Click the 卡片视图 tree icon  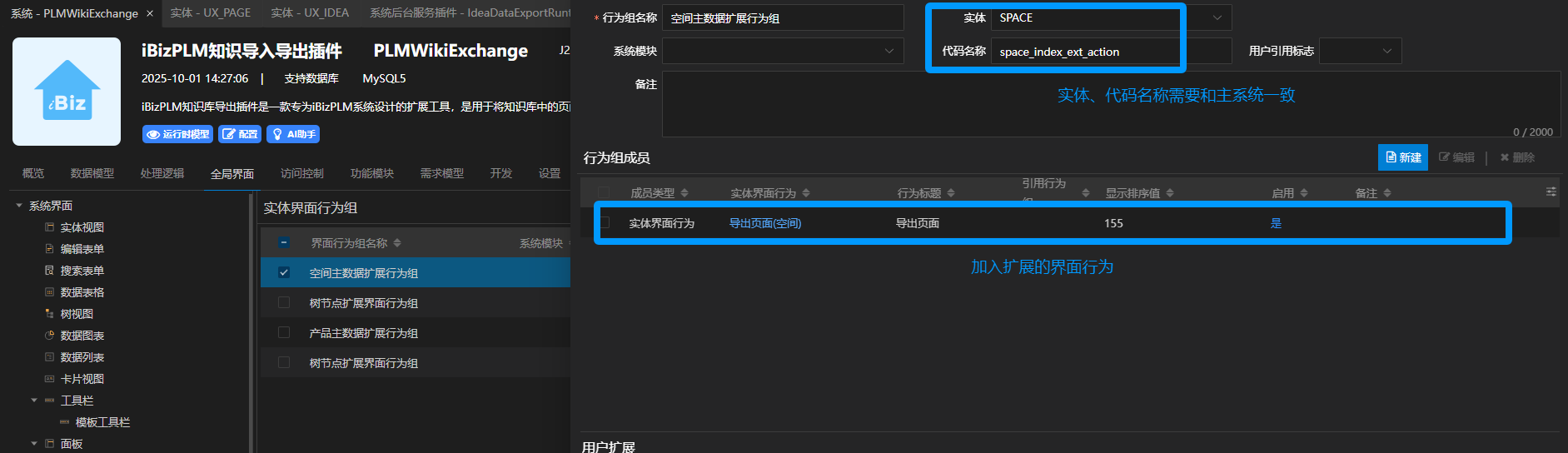(49, 379)
